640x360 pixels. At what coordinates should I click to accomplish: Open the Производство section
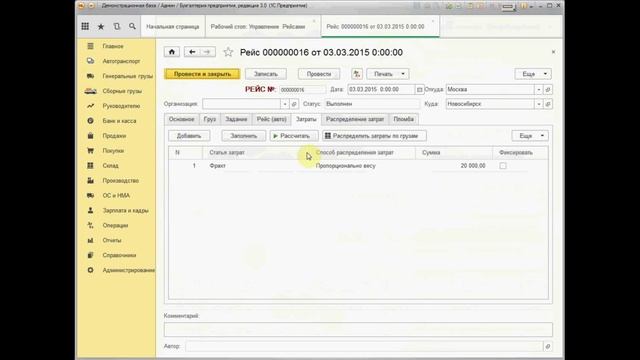click(120, 180)
